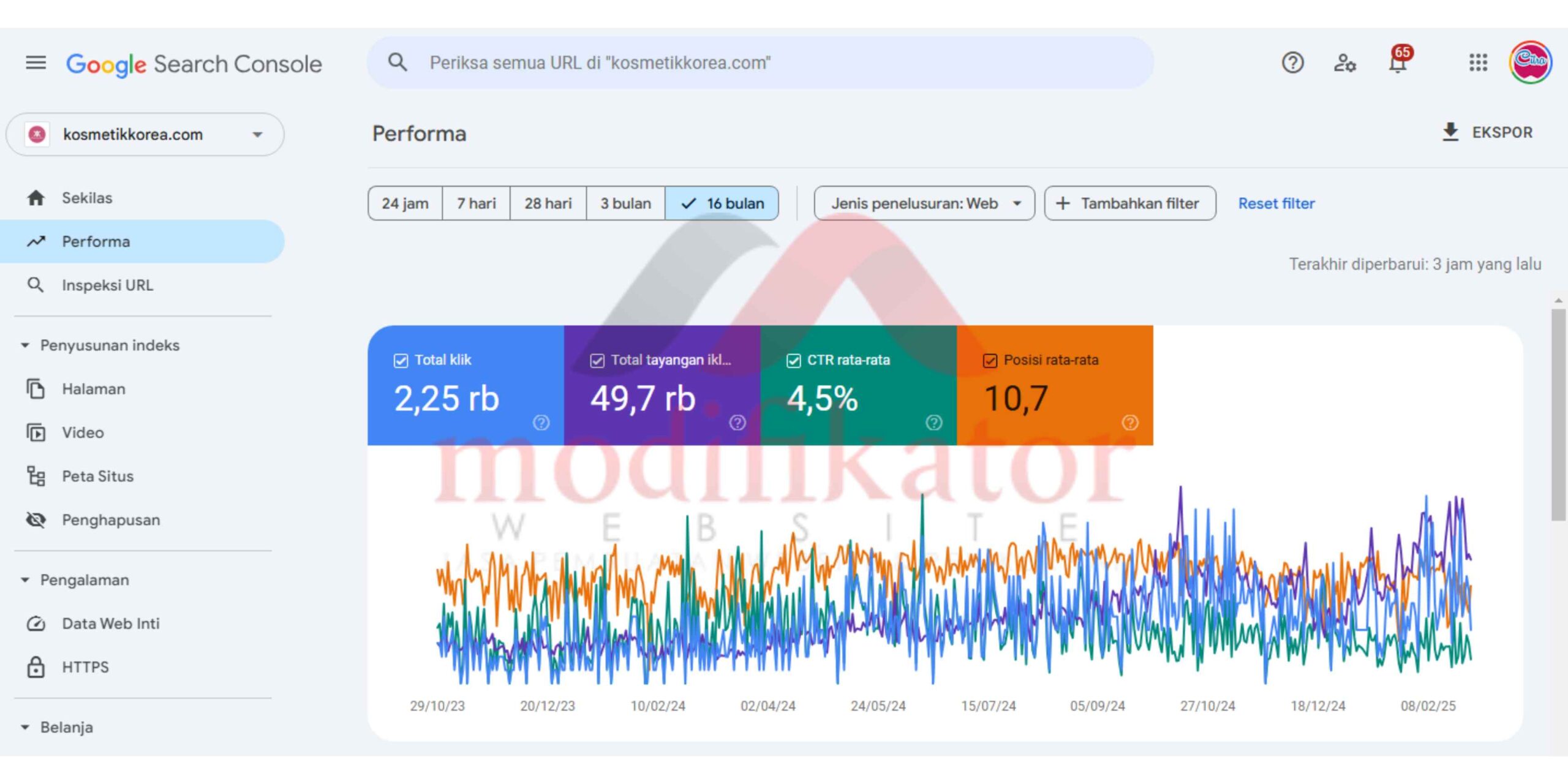This screenshot has height=784, width=1568.
Task: Toggle the Posisi rata-rata checkbox
Action: [990, 361]
